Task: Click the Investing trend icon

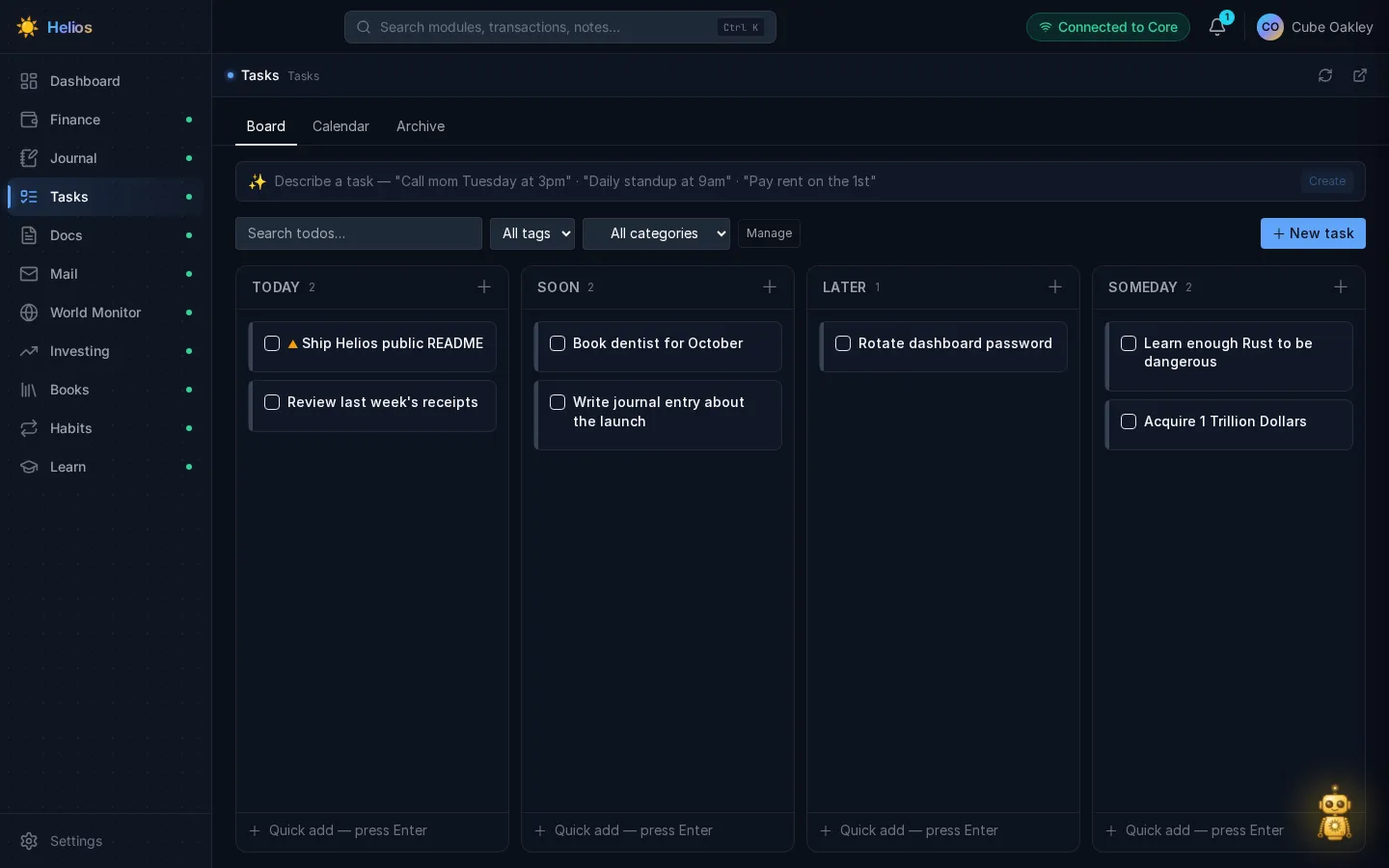Action: tap(29, 351)
